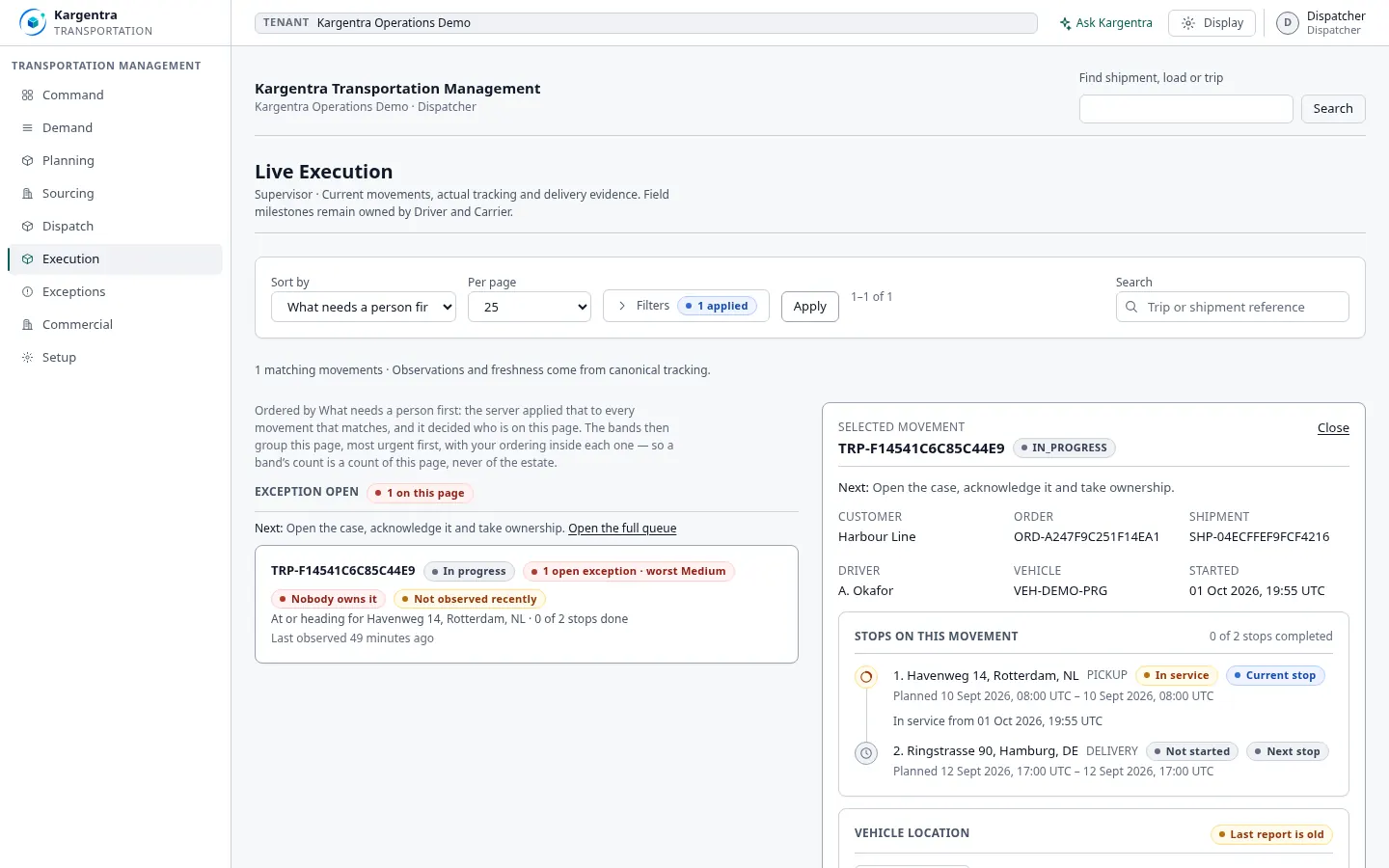Click the Find shipment, load or trip field
This screenshot has height=868, width=1389.
pyautogui.click(x=1186, y=109)
